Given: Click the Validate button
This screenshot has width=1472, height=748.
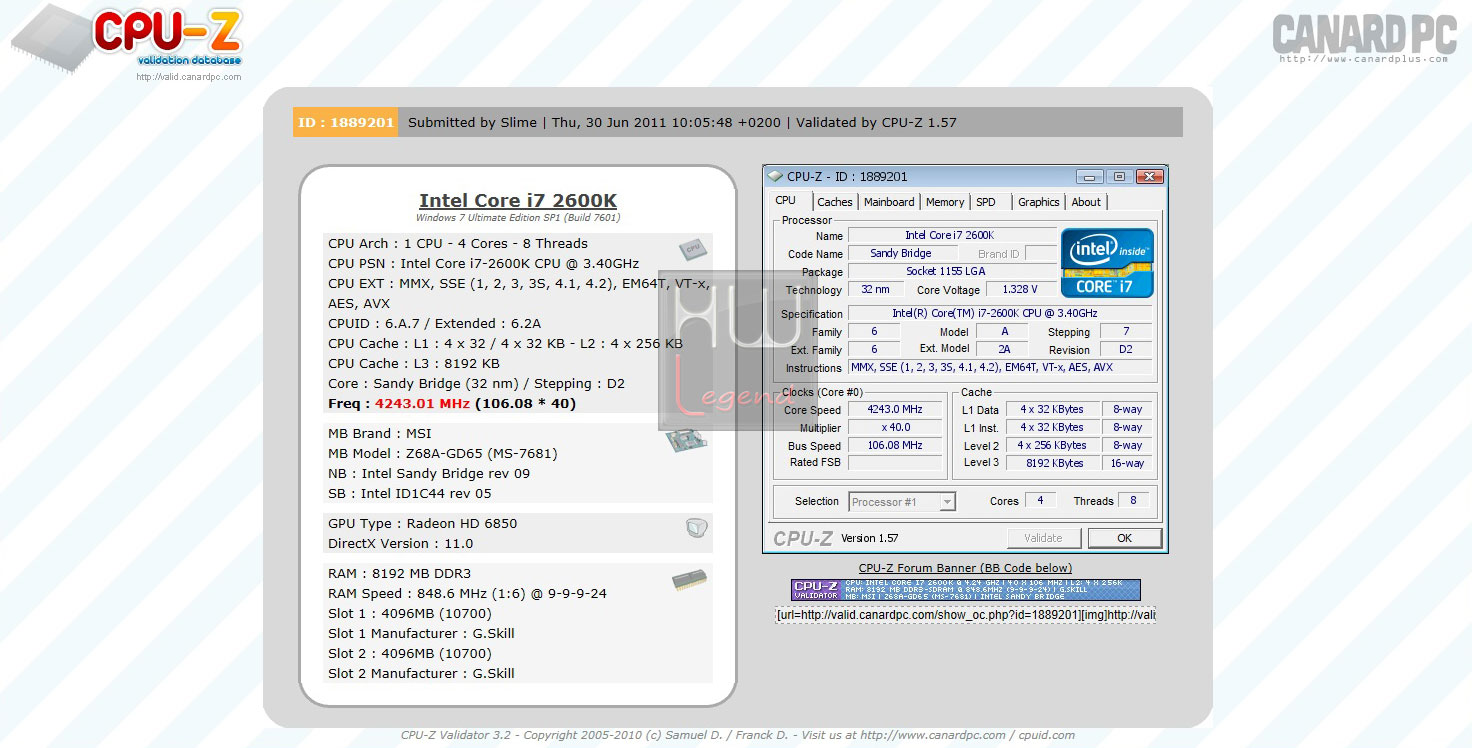Looking at the screenshot, I should pyautogui.click(x=1043, y=538).
